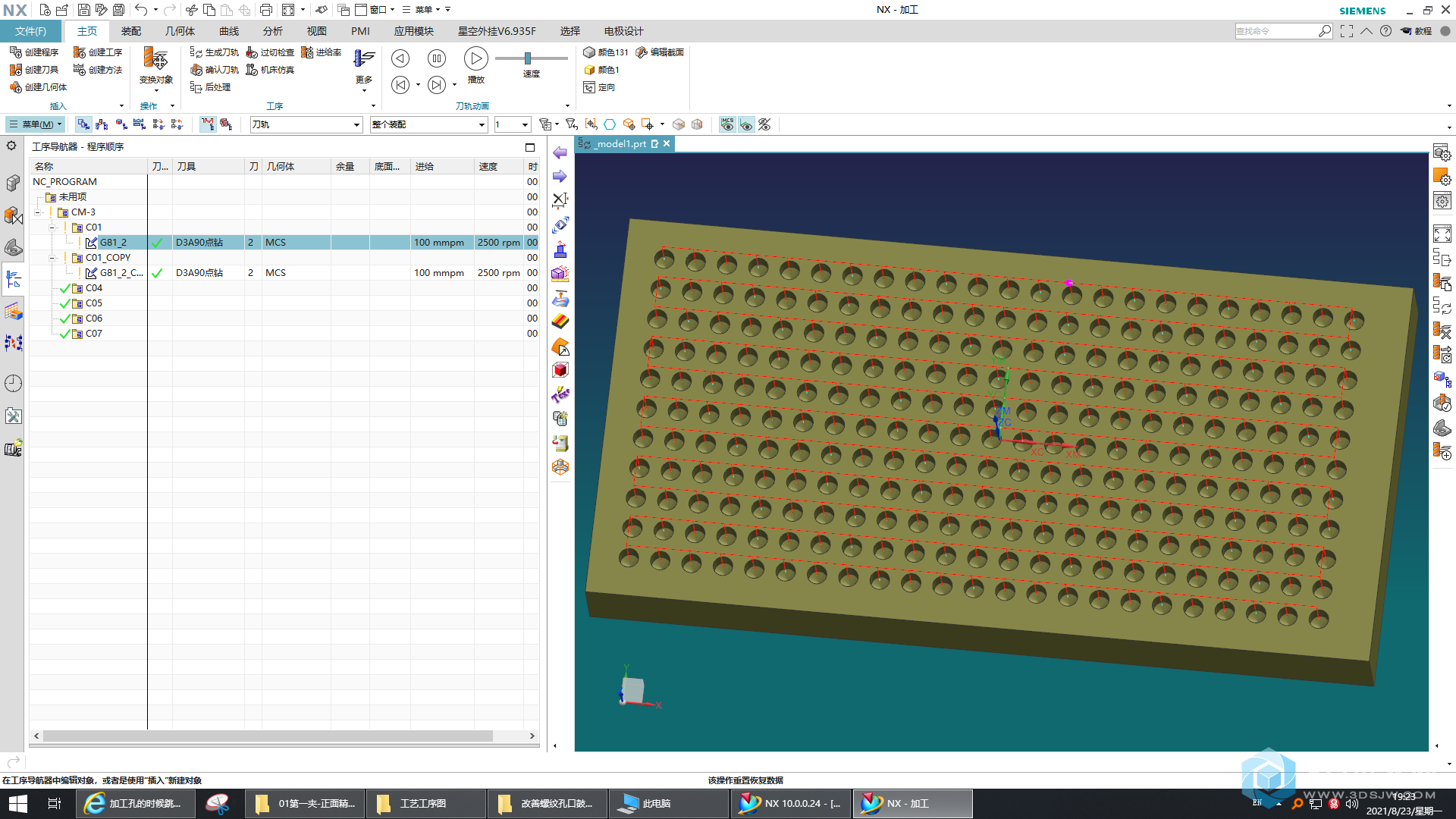Click the Save icon in quick access toolbar

[x=83, y=10]
